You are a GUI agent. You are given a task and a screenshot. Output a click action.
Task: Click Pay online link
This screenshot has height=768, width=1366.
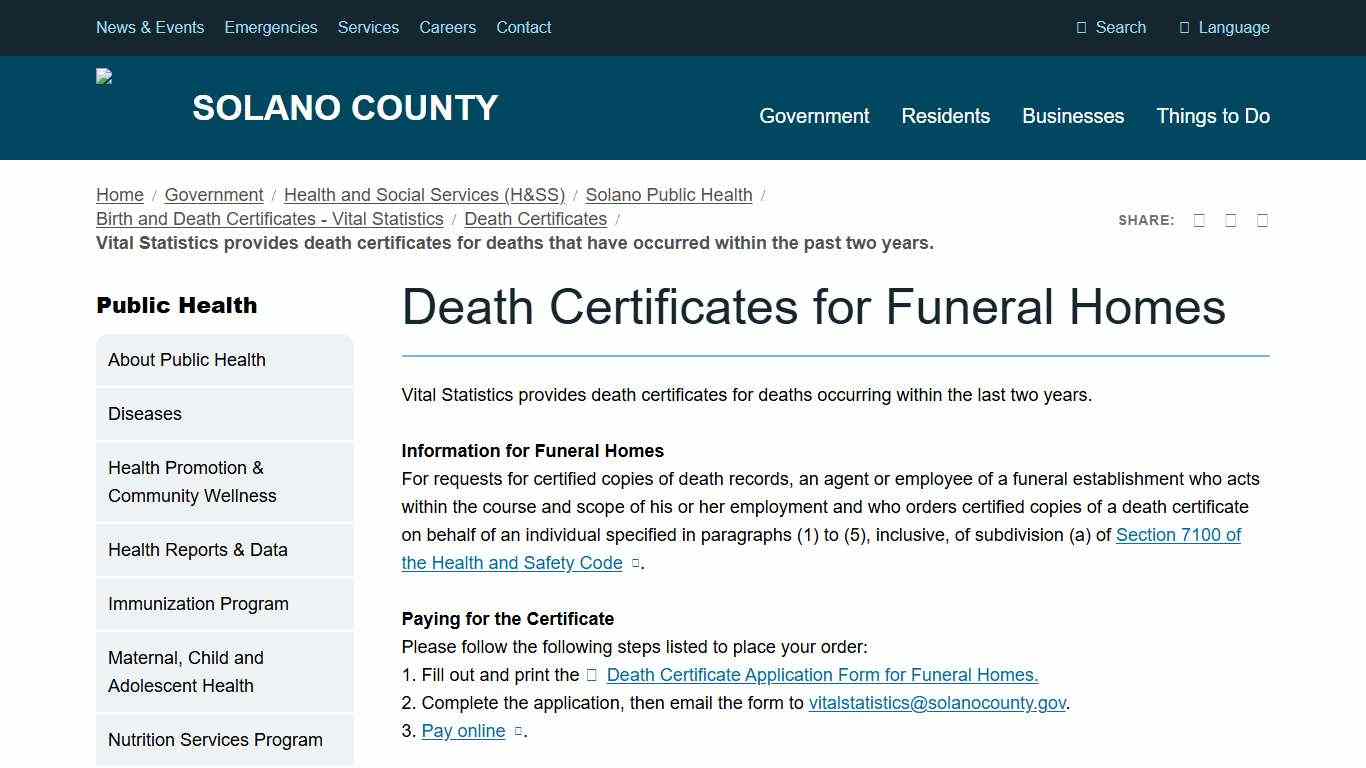coord(463,731)
